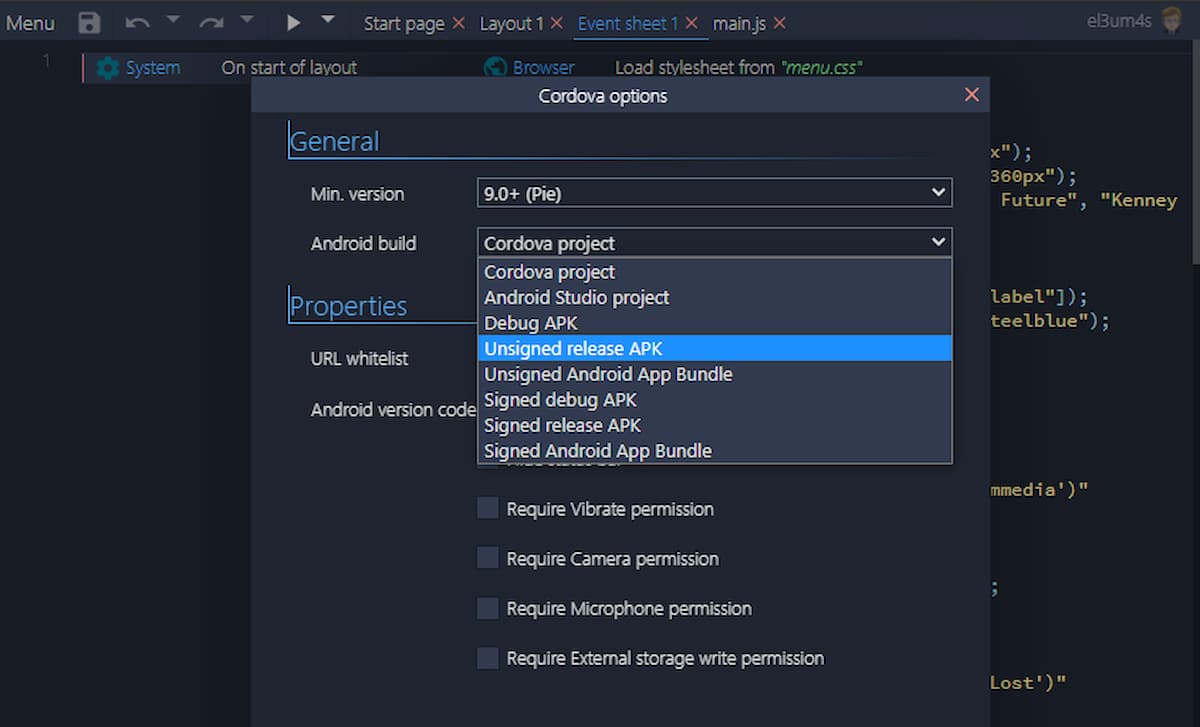
Task: Close the Layout 1 tab
Action: tap(557, 23)
